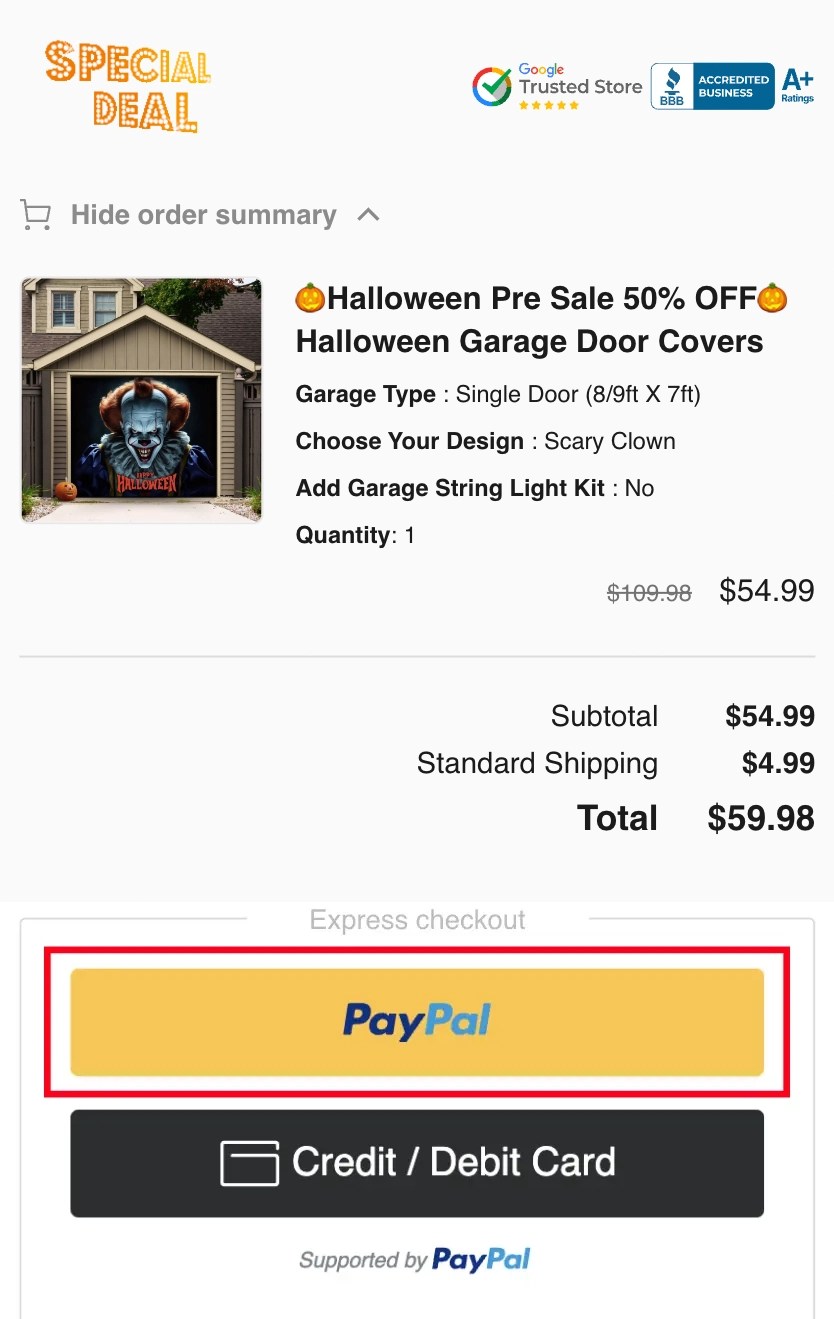Click the Google Trusted Store badge
The width and height of the screenshot is (834, 1319).
tap(558, 87)
